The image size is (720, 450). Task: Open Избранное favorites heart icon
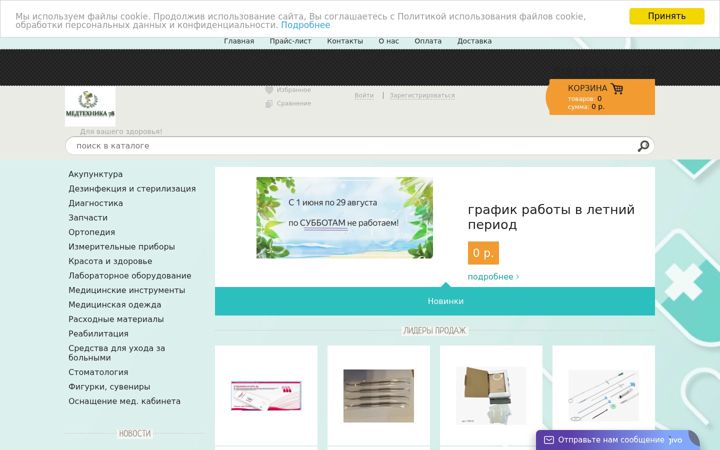[x=269, y=90]
